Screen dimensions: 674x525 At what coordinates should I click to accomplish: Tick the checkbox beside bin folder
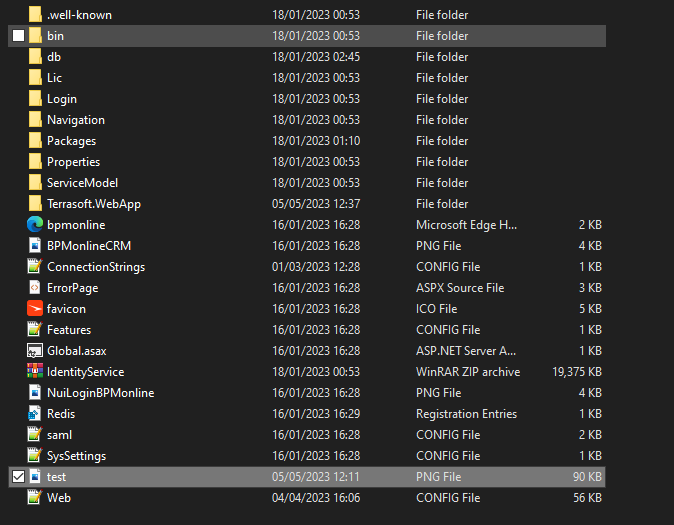(x=18, y=36)
